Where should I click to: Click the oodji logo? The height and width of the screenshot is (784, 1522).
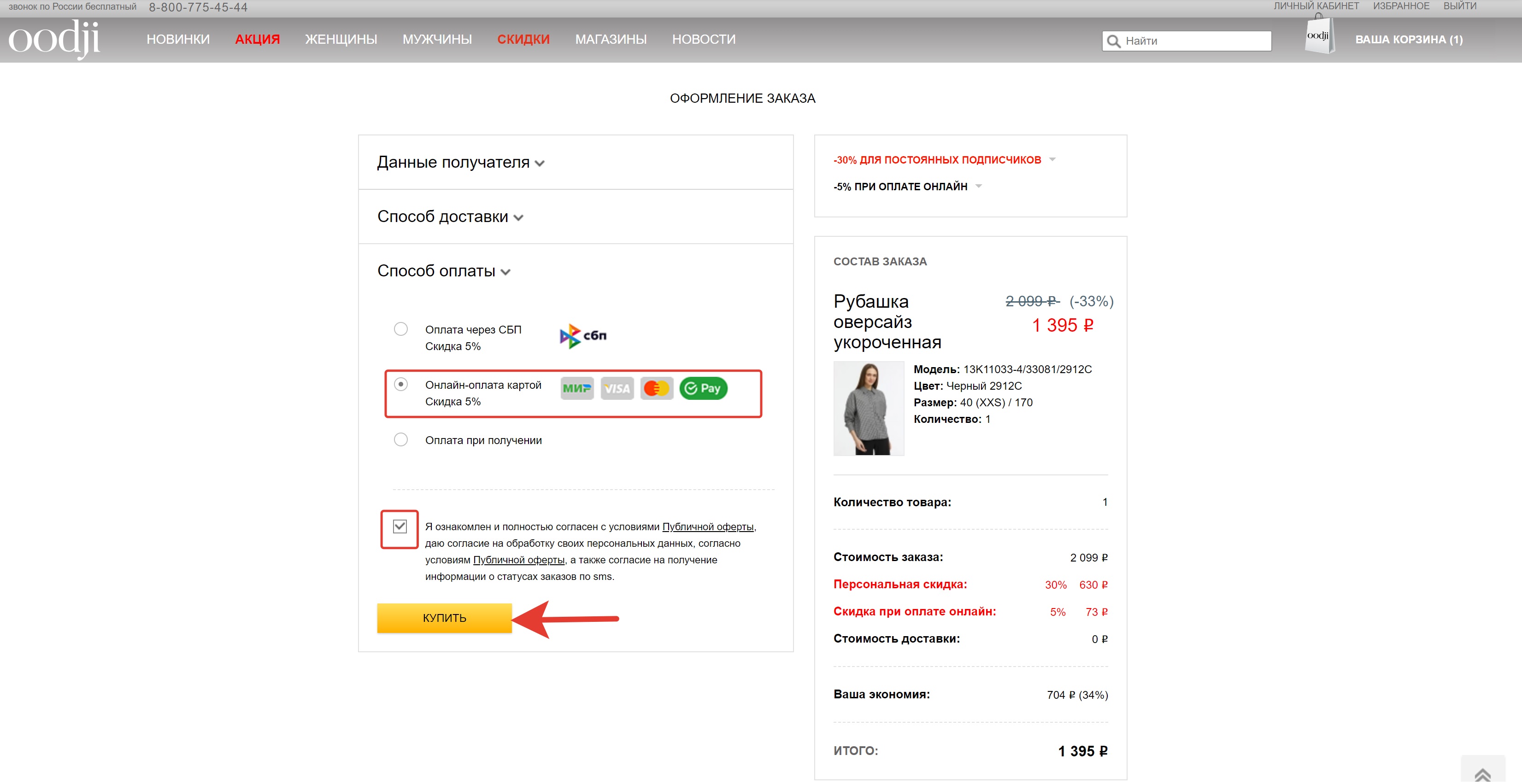[54, 39]
